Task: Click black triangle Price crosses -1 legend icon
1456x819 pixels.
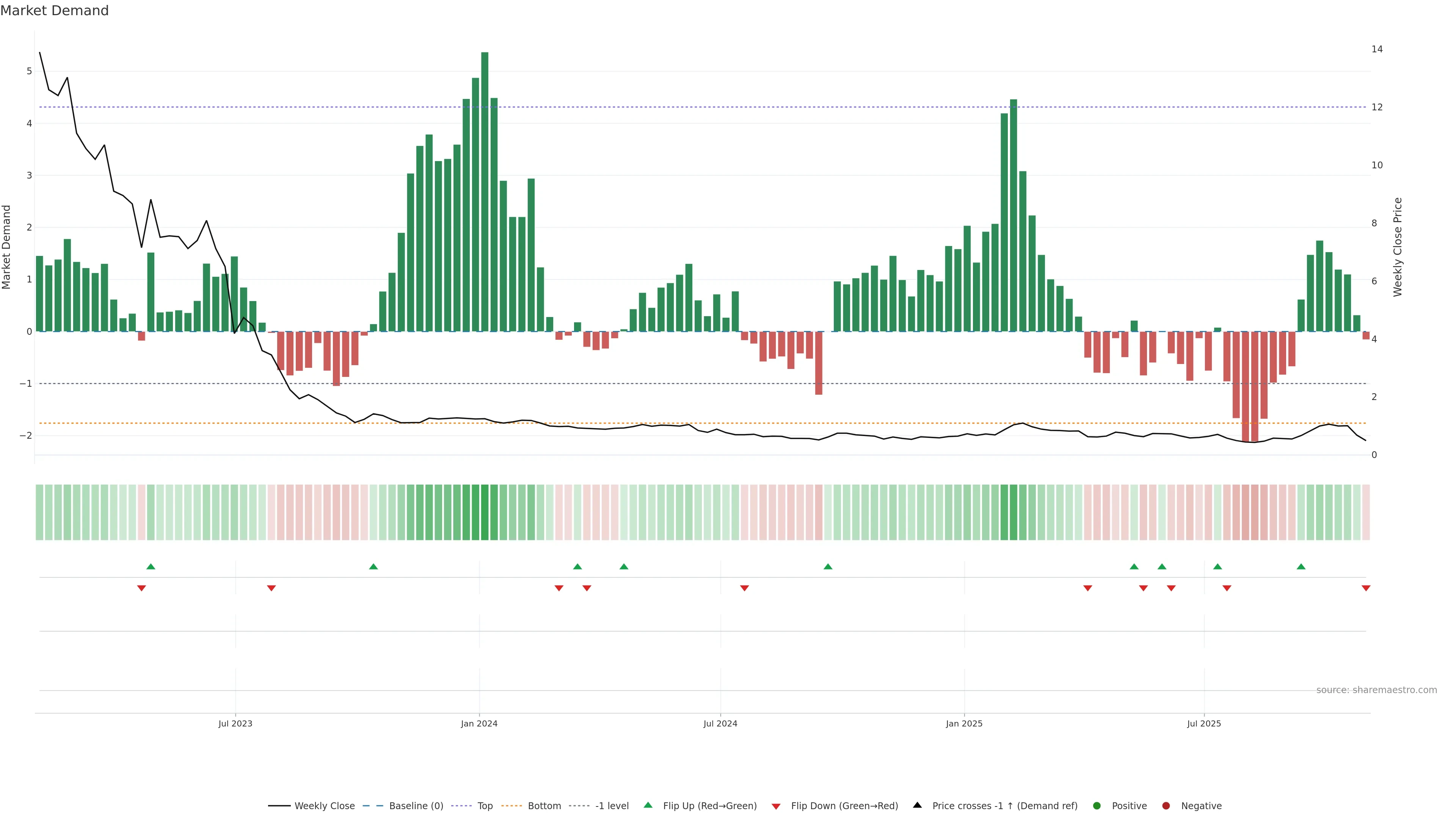Action: point(917,805)
